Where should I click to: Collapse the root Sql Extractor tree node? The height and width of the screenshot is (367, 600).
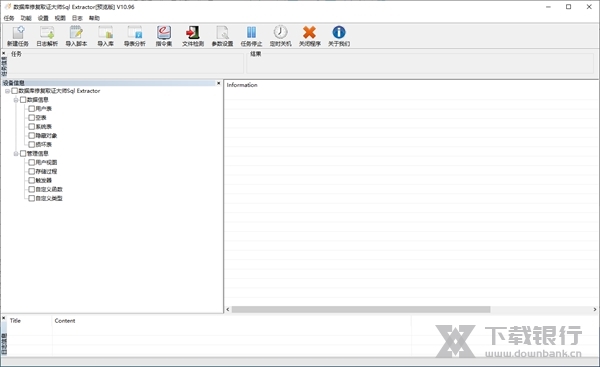tap(7, 91)
